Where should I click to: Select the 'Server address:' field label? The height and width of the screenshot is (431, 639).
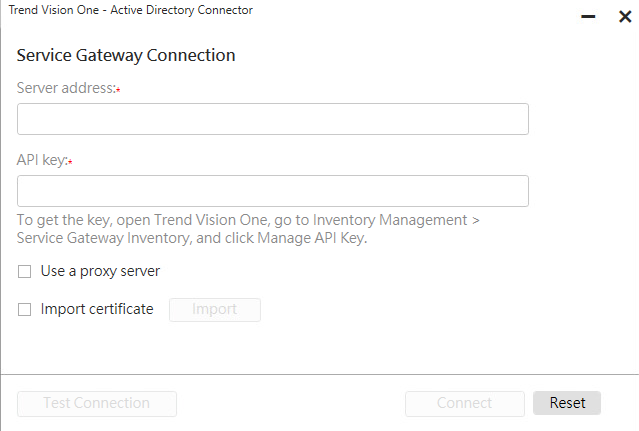(x=65, y=88)
